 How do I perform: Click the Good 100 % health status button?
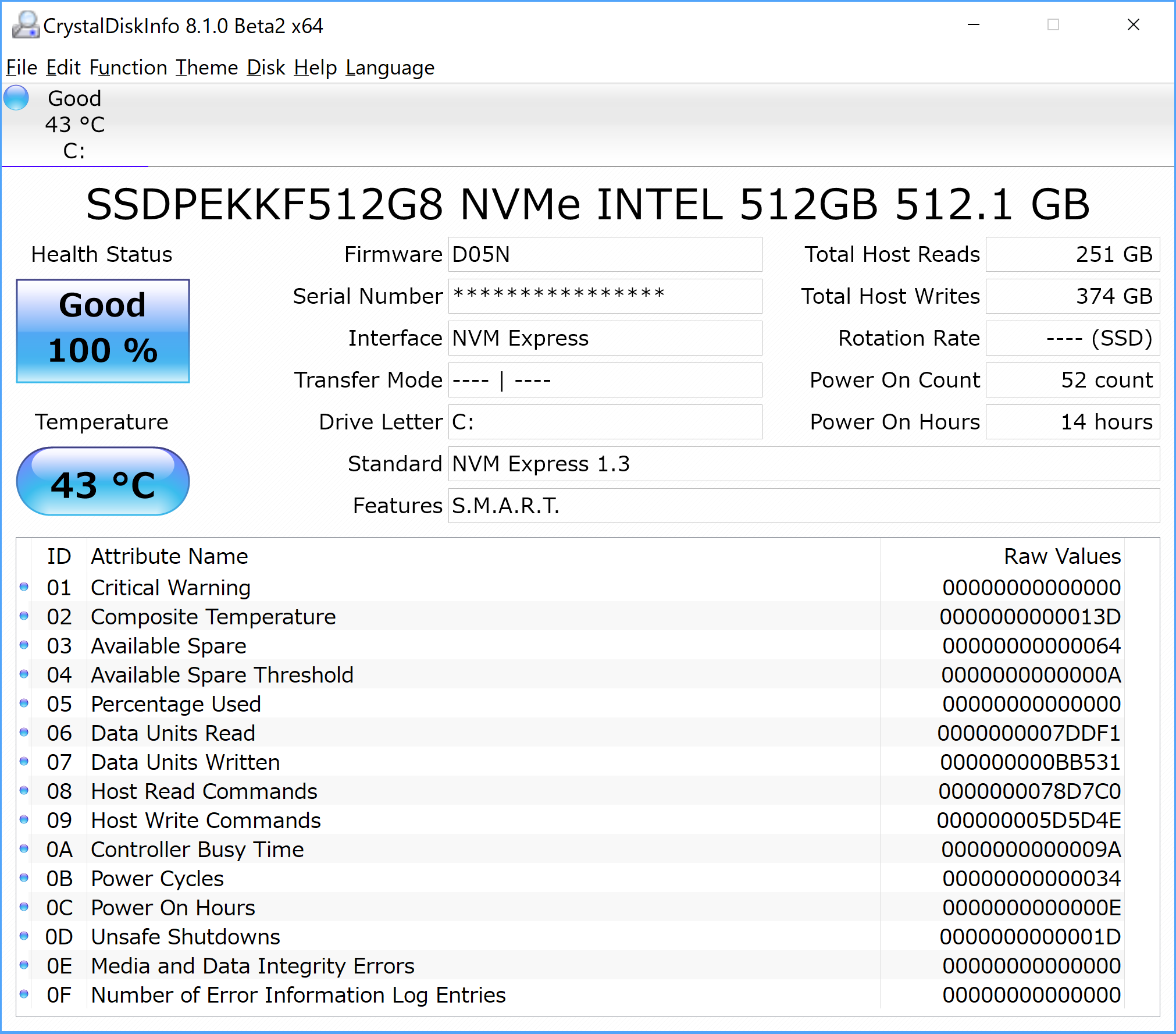pos(103,331)
